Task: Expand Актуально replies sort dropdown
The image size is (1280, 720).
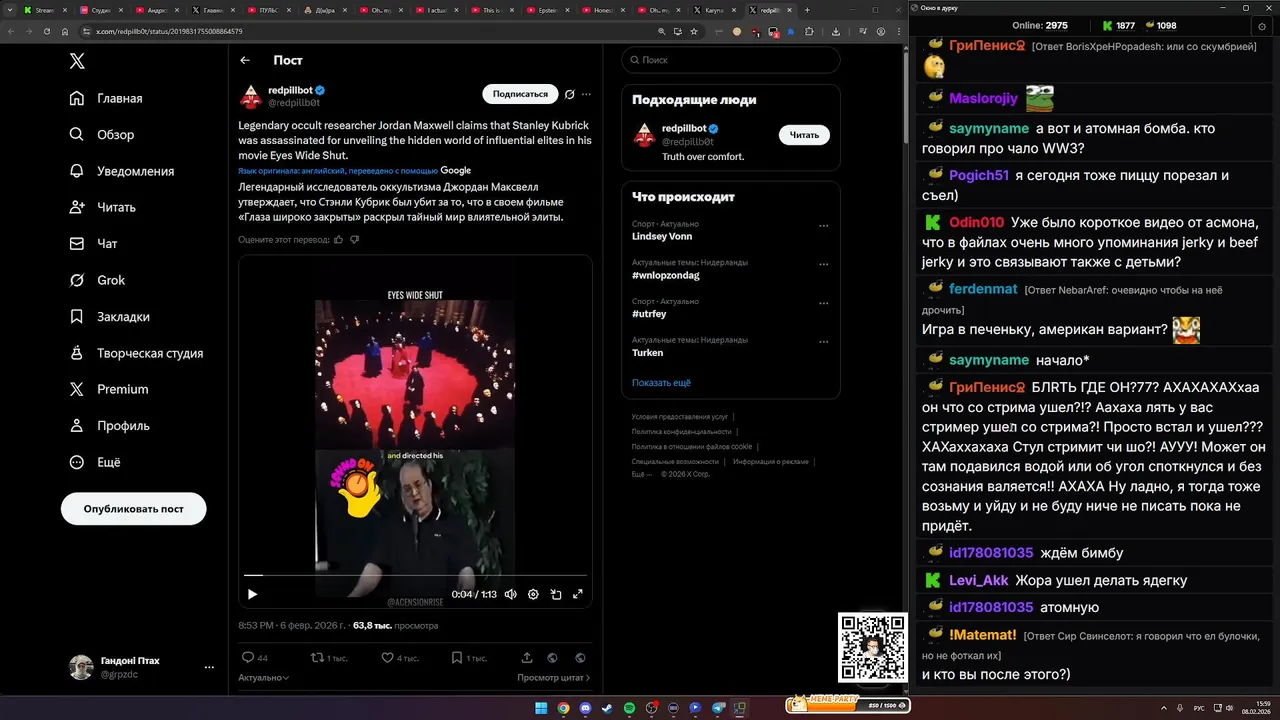Action: [264, 677]
